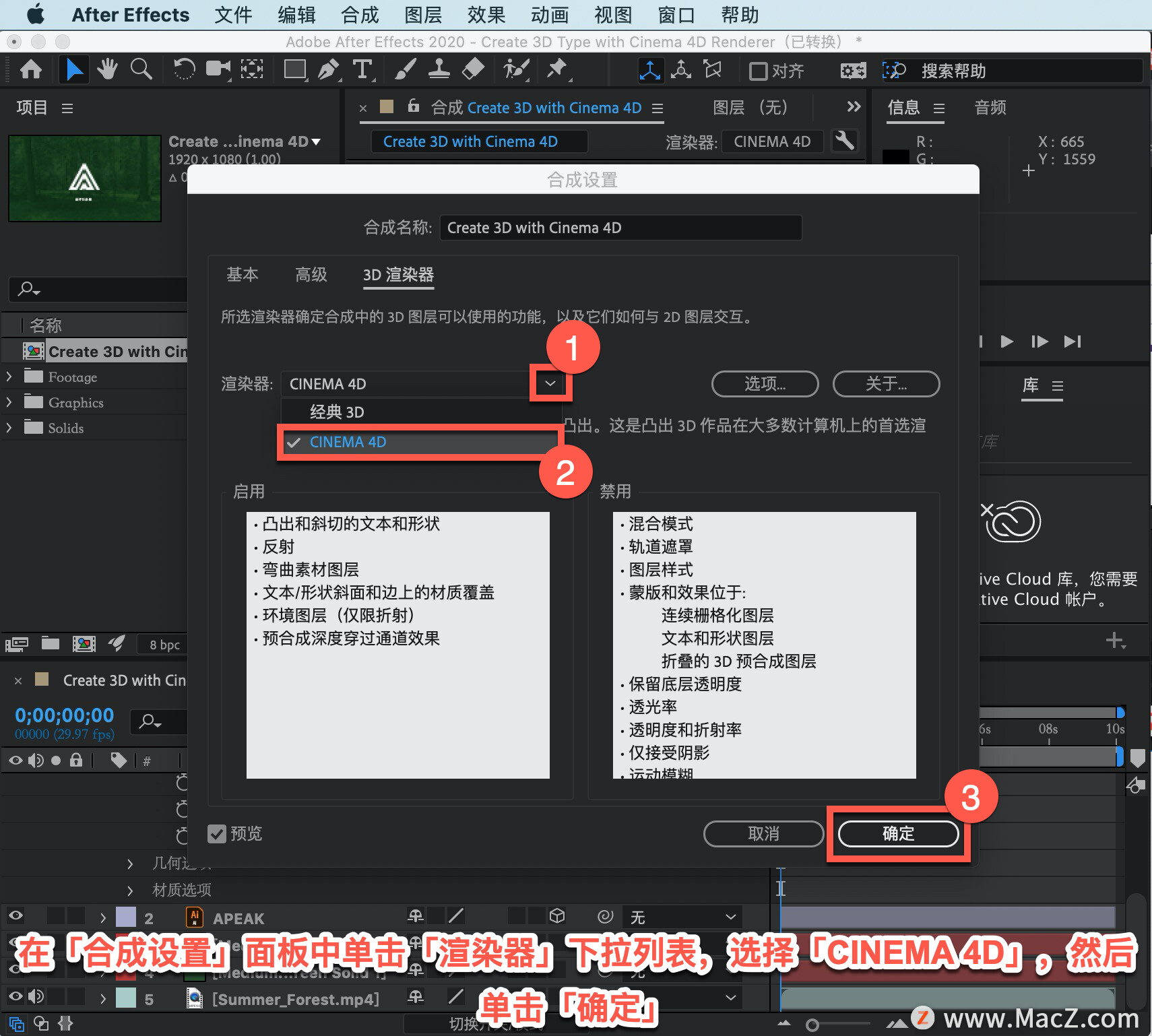Image resolution: width=1152 pixels, height=1036 pixels.
Task: Click the local axis mode icon
Action: click(x=650, y=70)
